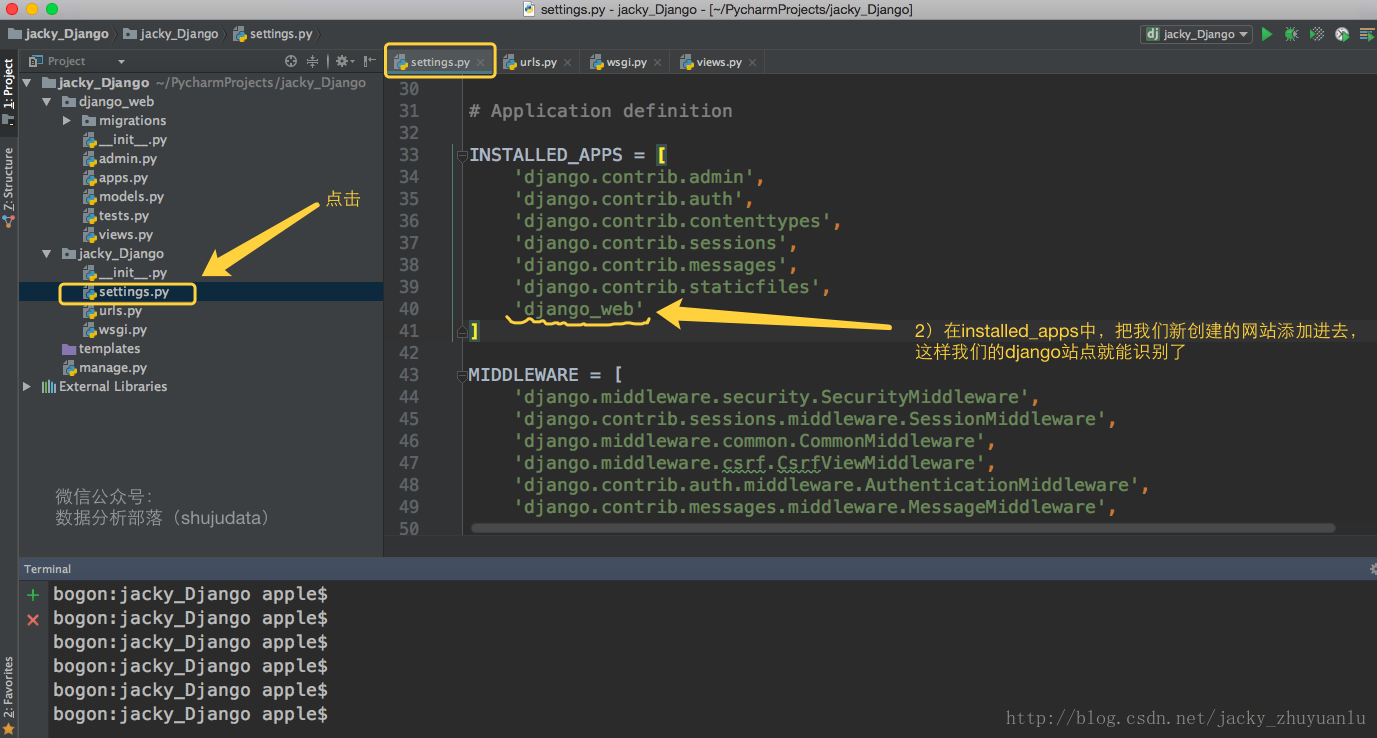Image resolution: width=1377 pixels, height=738 pixels.
Task: Click fold end marker at line 41
Action: point(461,330)
